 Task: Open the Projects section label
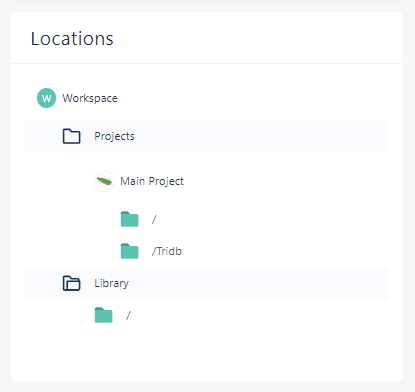114,136
